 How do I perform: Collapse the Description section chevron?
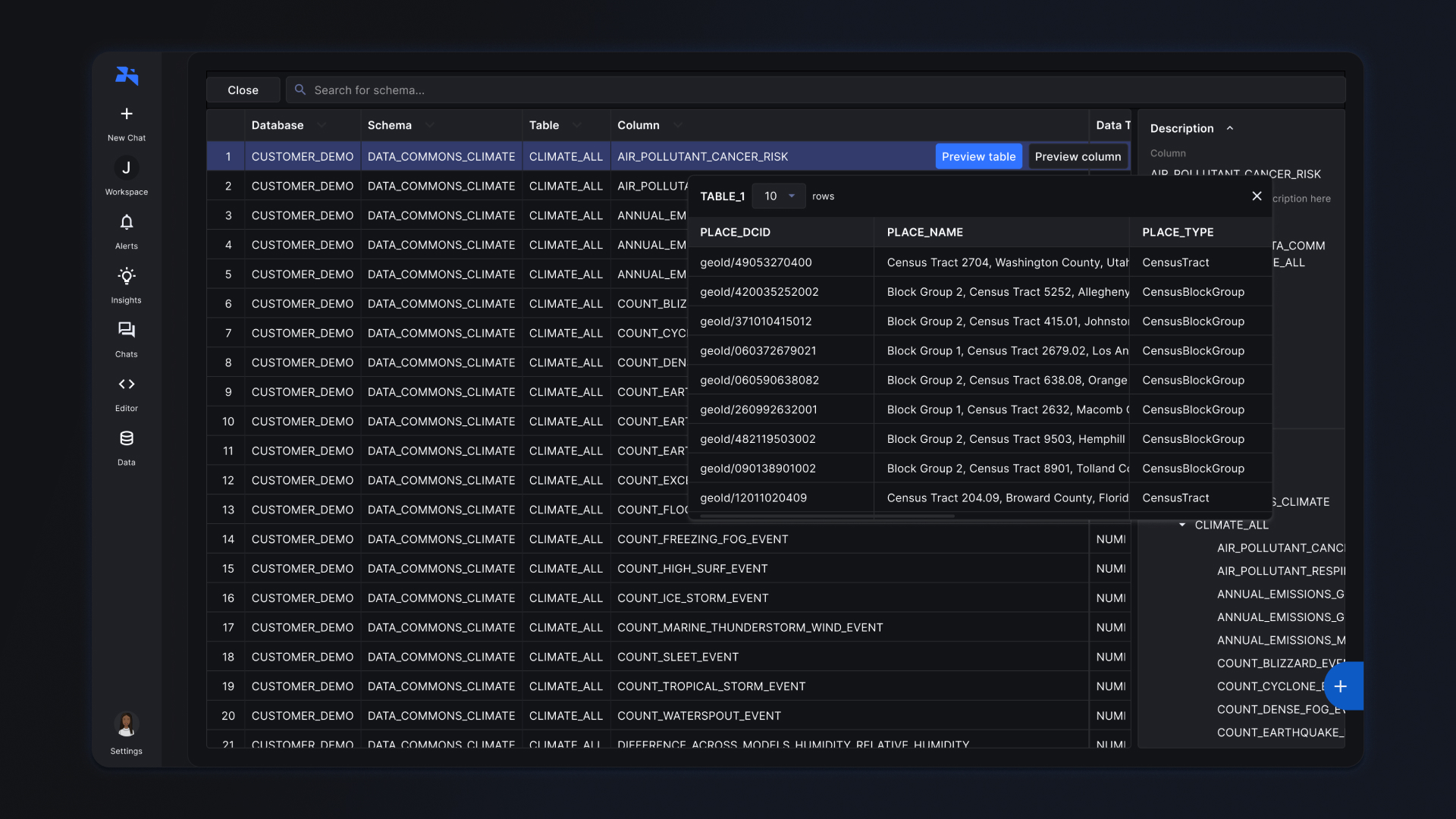point(1230,128)
